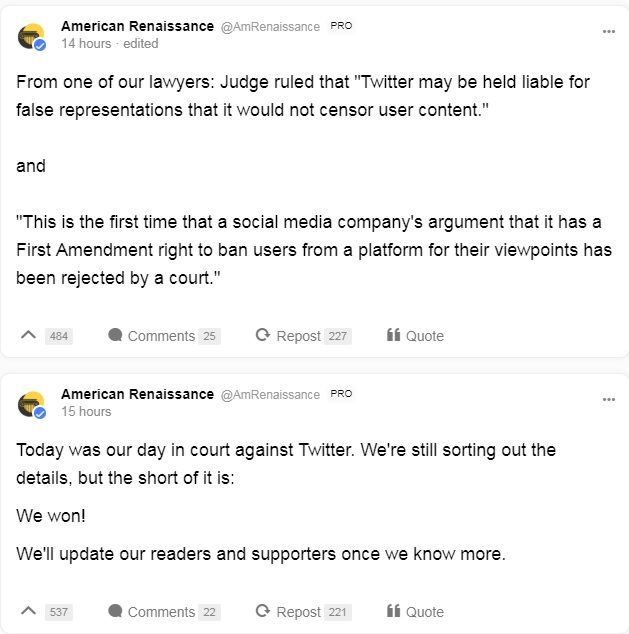This screenshot has height=634, width=629.
Task: Open the "14 hours" timestamp link
Action: pos(86,44)
